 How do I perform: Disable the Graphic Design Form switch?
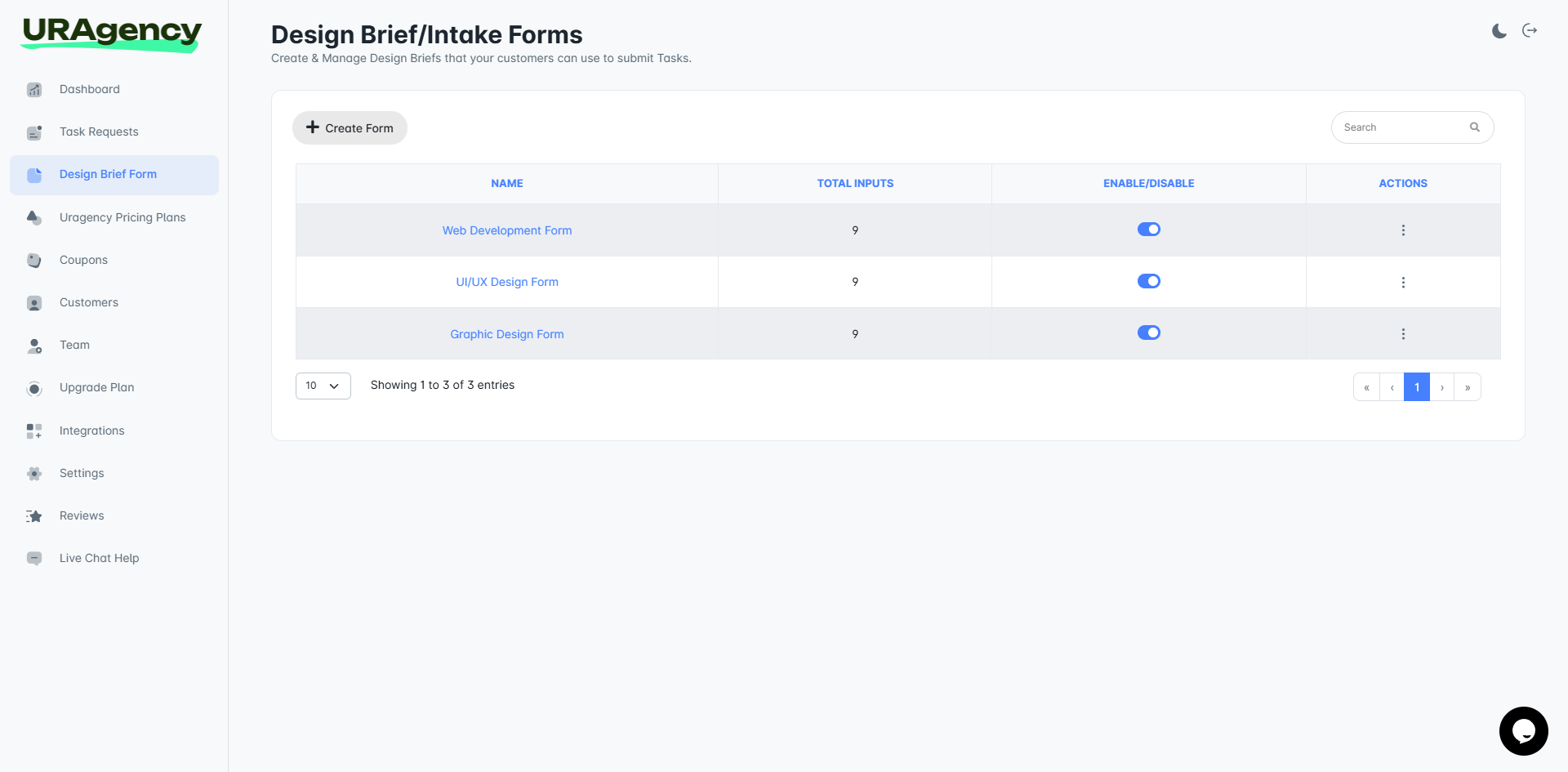coord(1148,332)
